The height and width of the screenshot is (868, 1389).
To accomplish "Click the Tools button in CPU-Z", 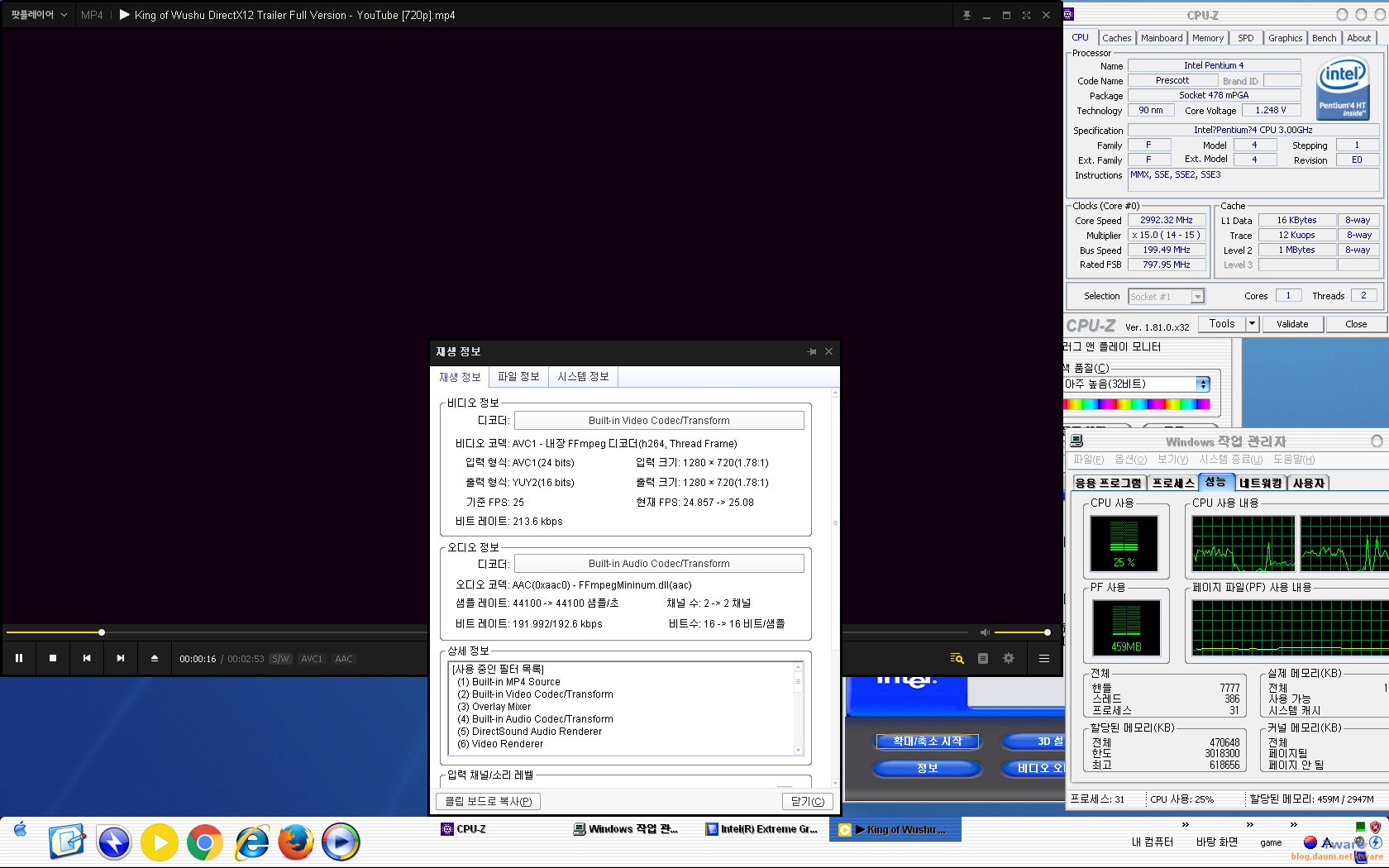I will pos(1222,324).
